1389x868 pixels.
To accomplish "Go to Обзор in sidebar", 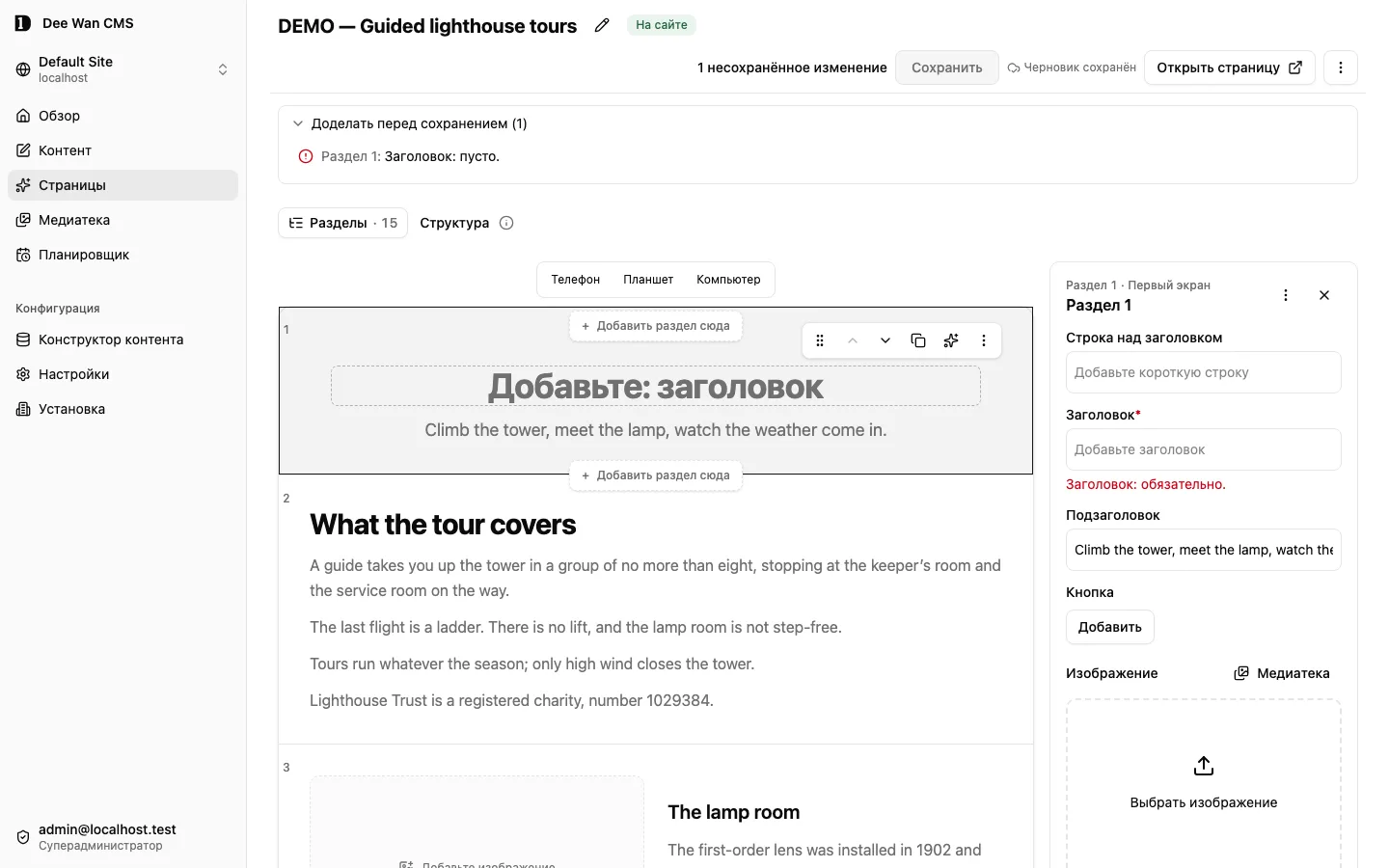I will (123, 116).
